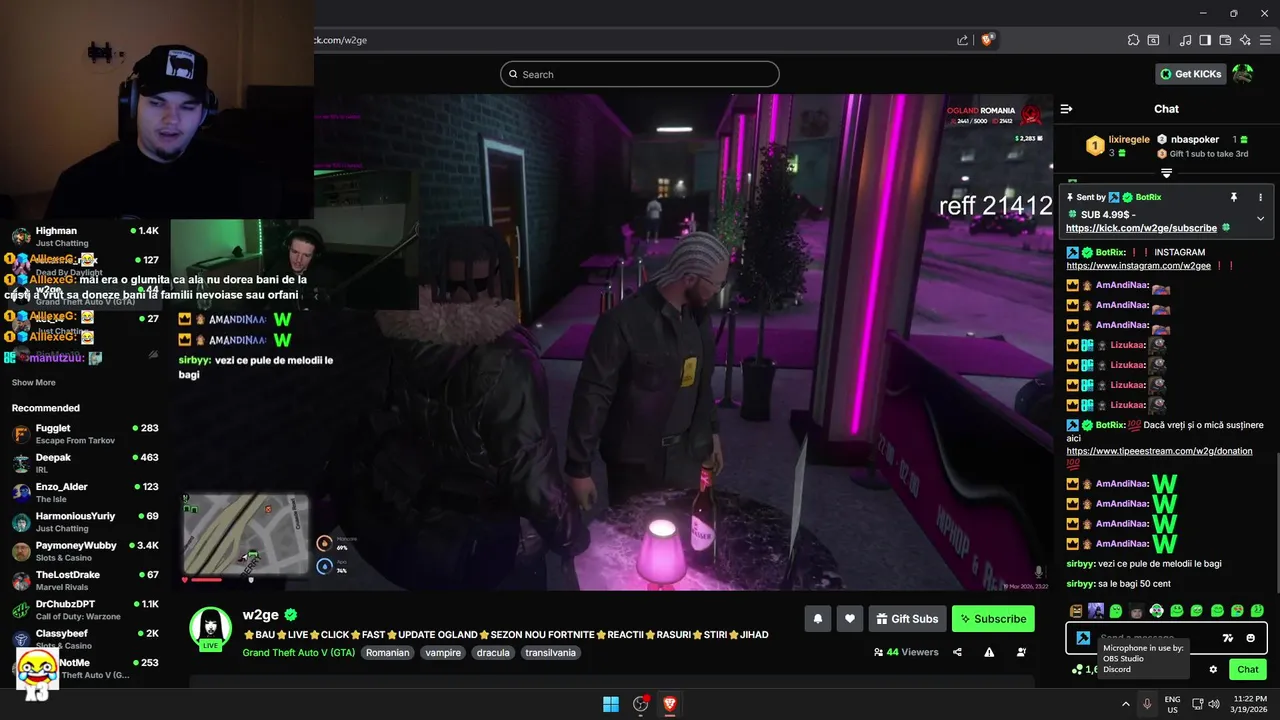Screen dimensions: 1280x720
Task: Click lixiregele in gift leaderboard
Action: pyautogui.click(x=1129, y=140)
